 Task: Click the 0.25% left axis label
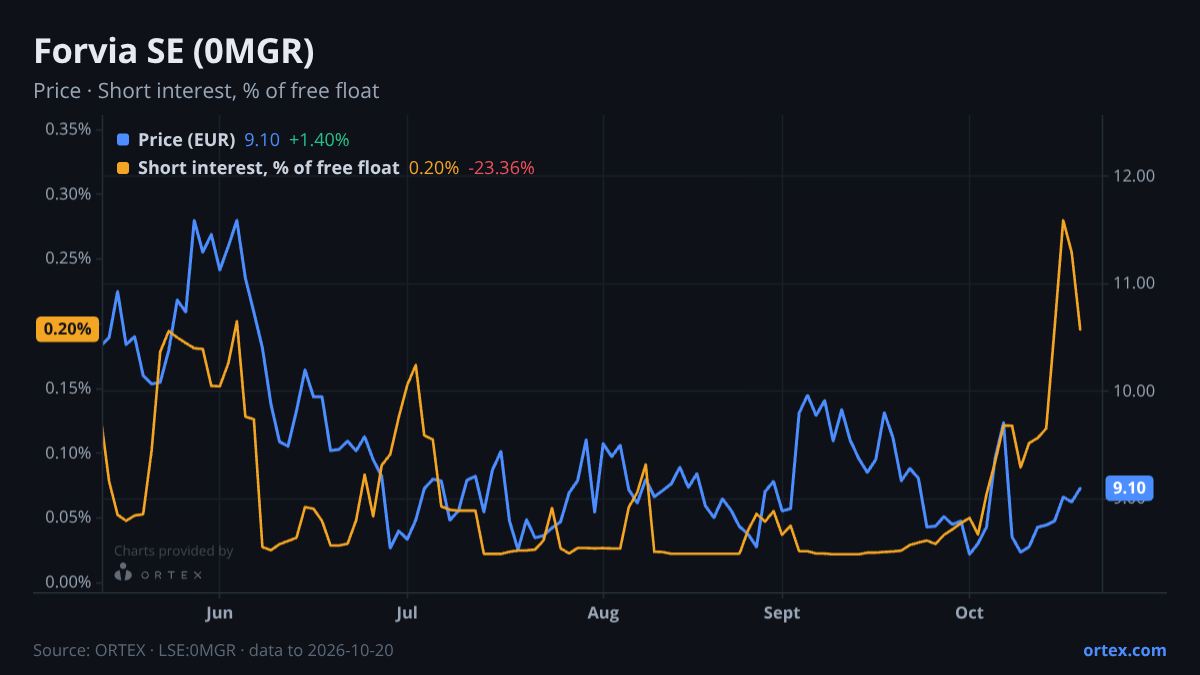(x=68, y=258)
